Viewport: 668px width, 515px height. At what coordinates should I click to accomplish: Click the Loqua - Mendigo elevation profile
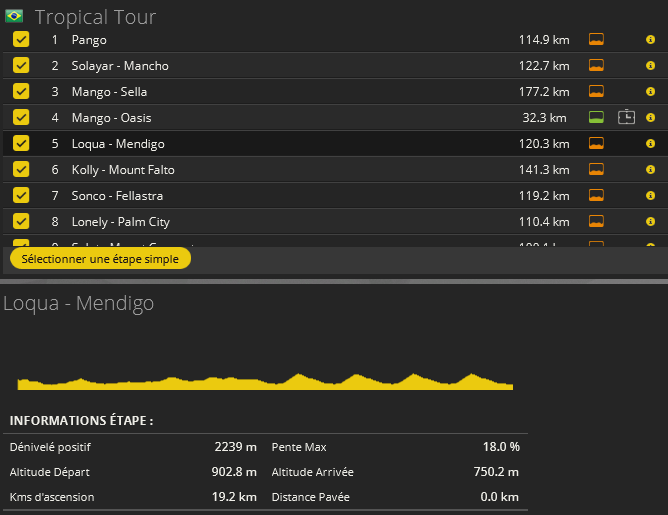point(265,380)
